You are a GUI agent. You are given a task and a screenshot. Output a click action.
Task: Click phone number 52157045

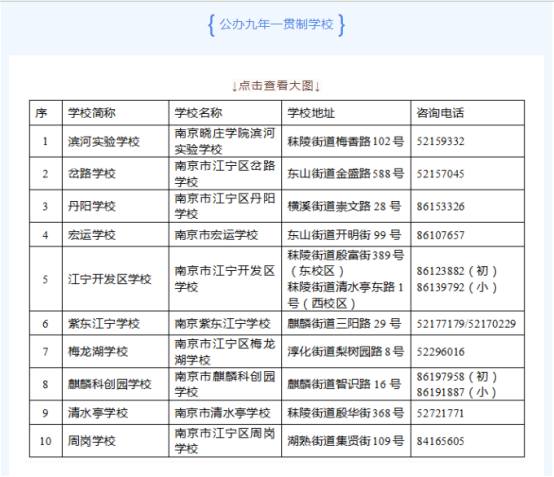click(x=441, y=174)
